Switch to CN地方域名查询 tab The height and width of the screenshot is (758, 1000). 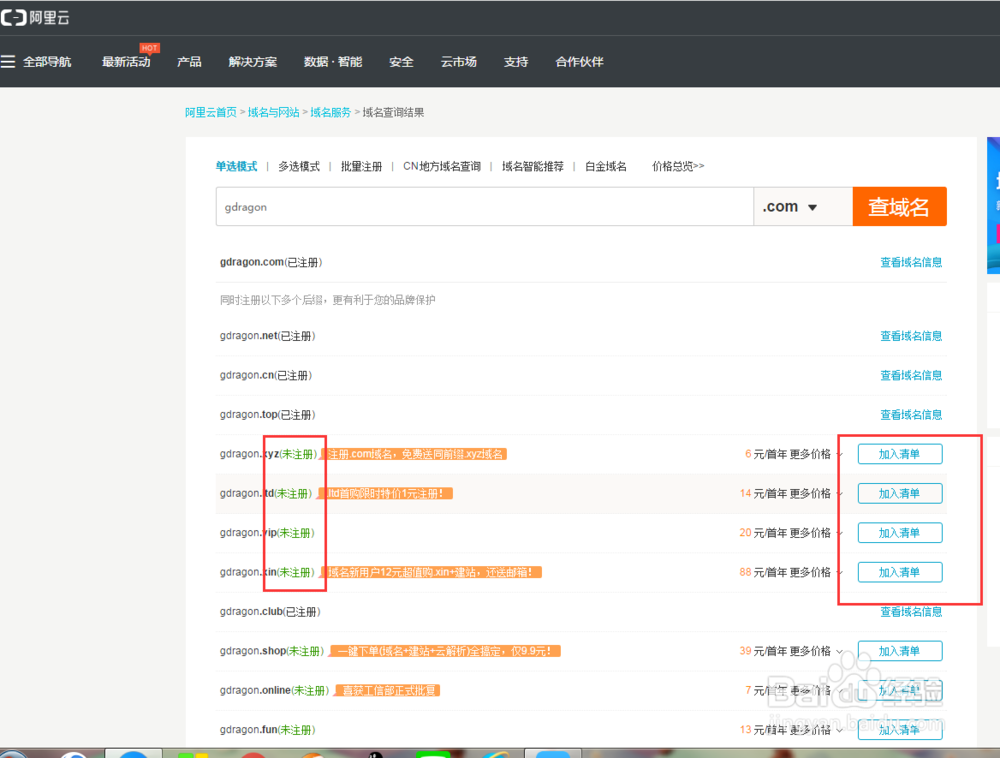[441, 166]
